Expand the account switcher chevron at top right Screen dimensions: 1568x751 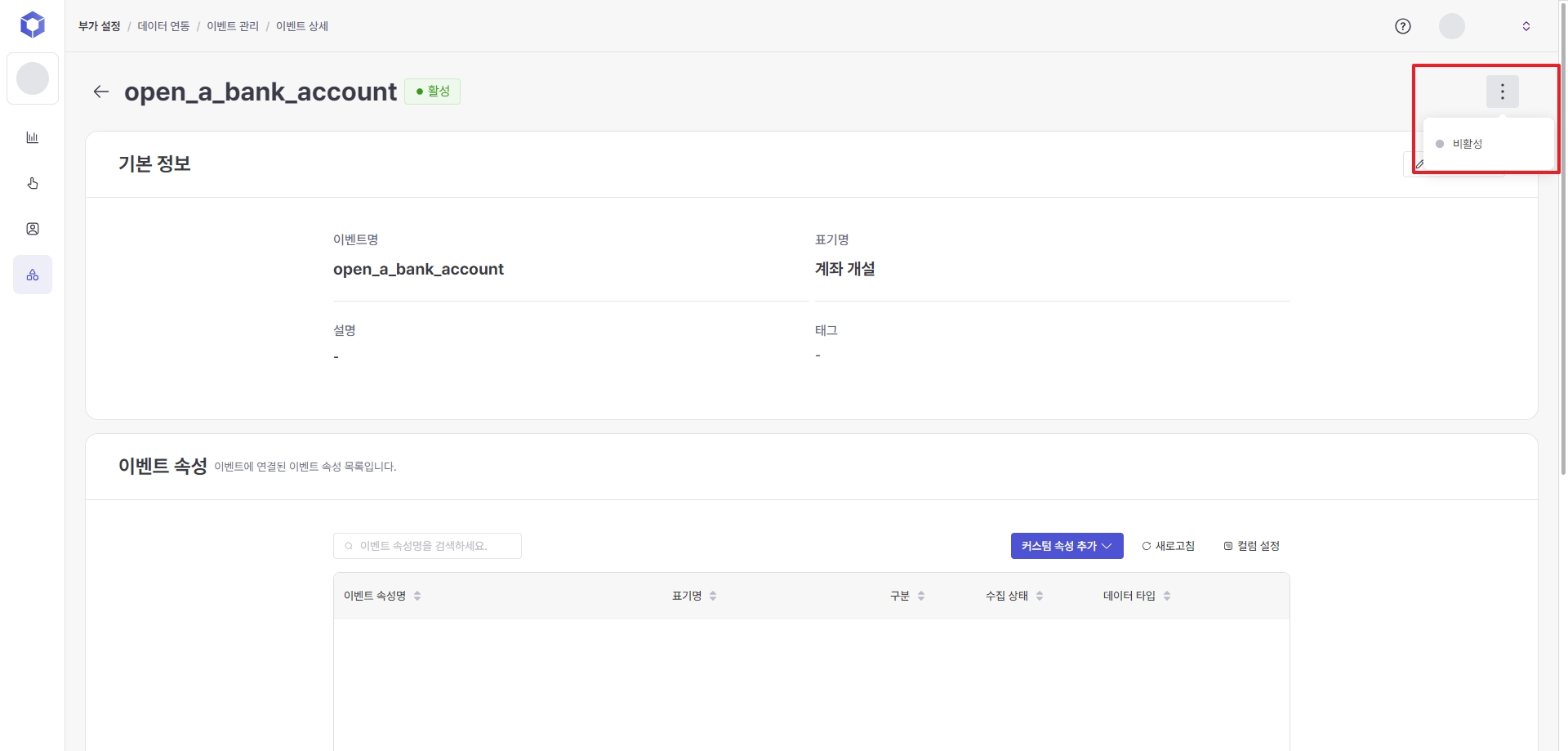point(1526,26)
